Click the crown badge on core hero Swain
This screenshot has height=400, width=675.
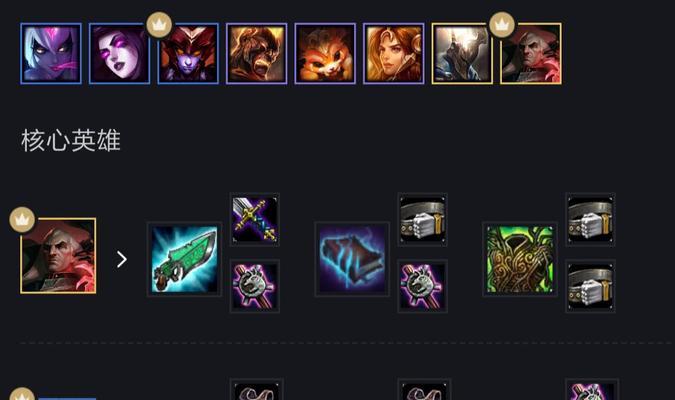(x=22, y=220)
